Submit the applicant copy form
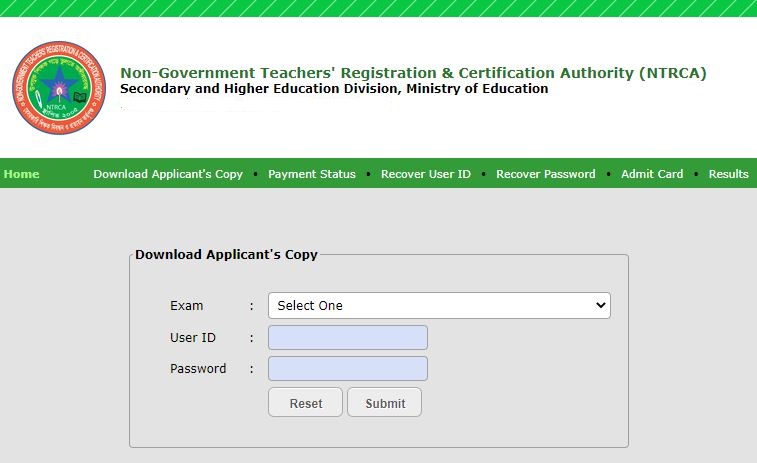Viewport: 757px width, 463px height. (385, 403)
